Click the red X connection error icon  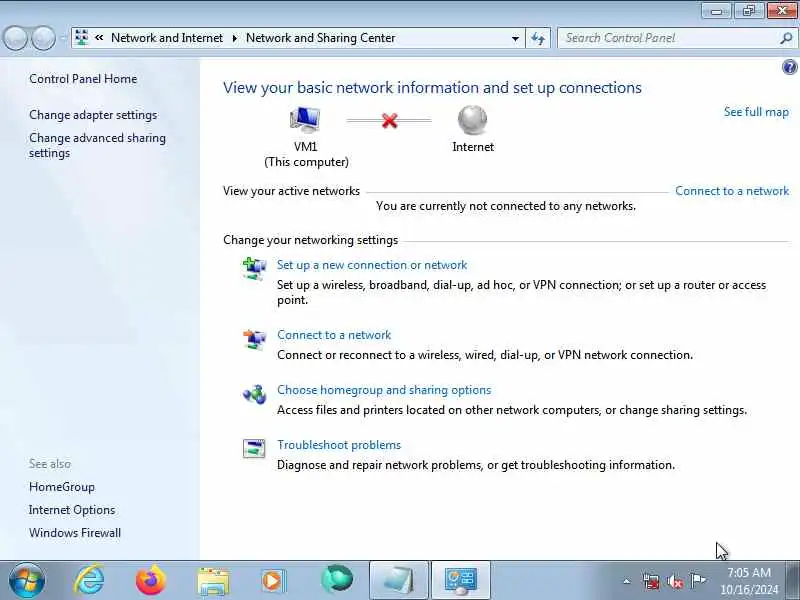point(389,121)
